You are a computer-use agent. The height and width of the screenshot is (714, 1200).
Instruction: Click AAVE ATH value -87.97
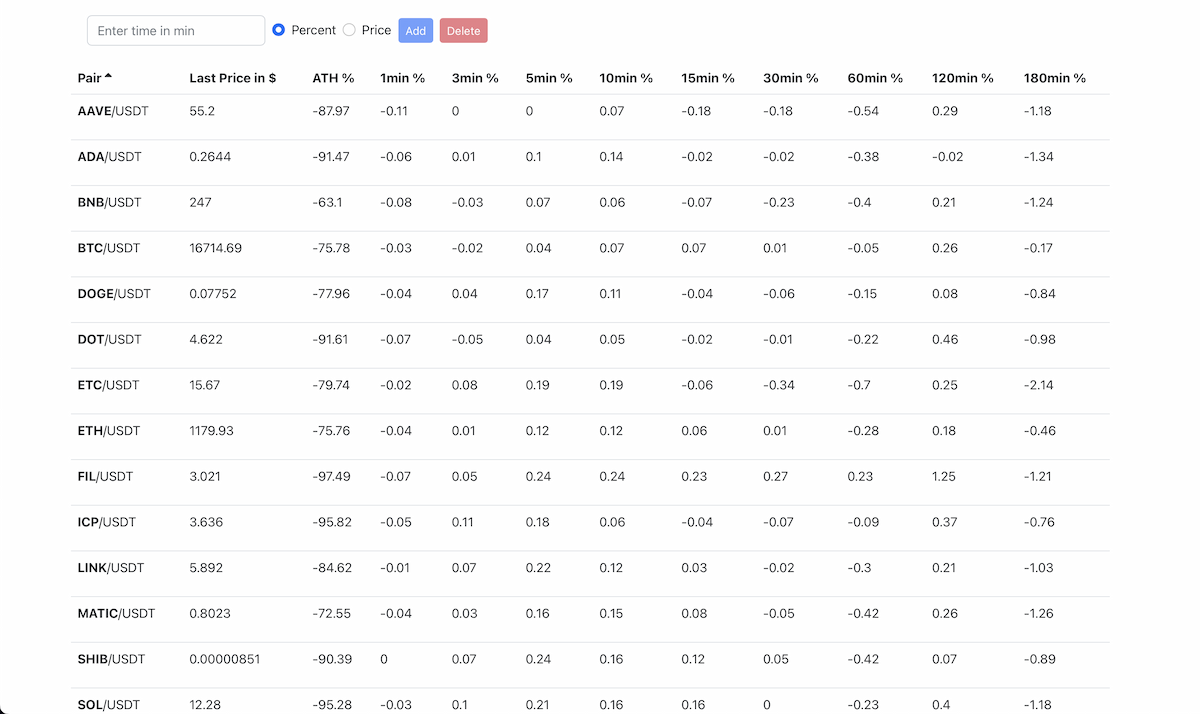[331, 111]
